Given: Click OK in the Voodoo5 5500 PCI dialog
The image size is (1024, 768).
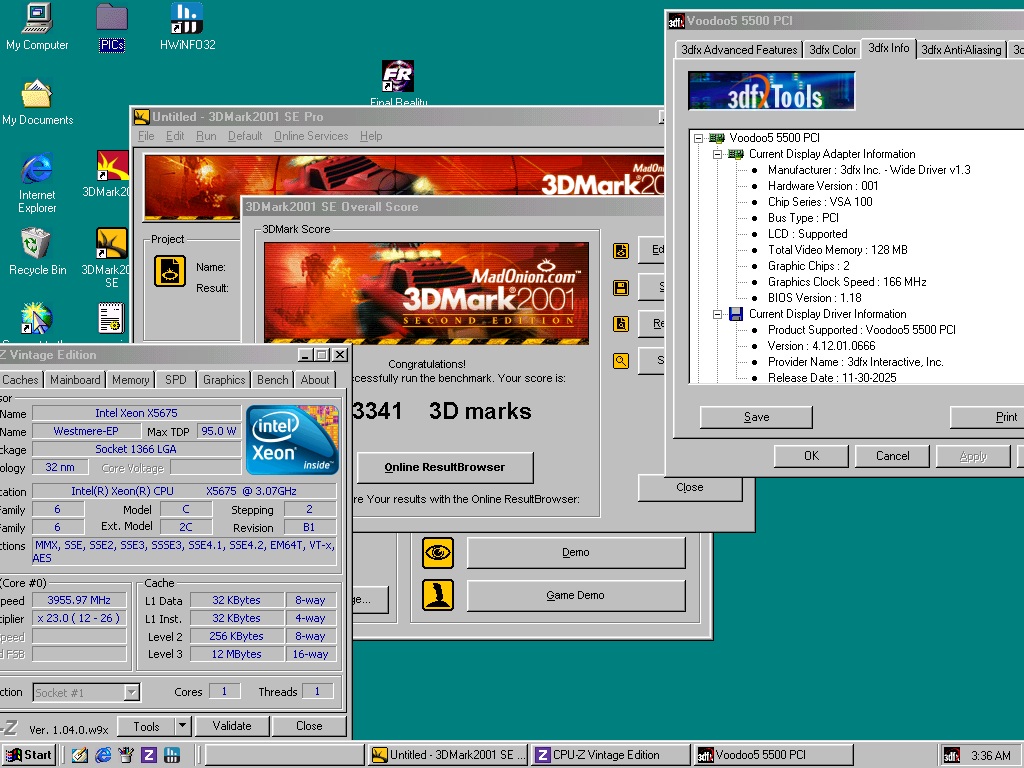Looking at the screenshot, I should pos(811,456).
